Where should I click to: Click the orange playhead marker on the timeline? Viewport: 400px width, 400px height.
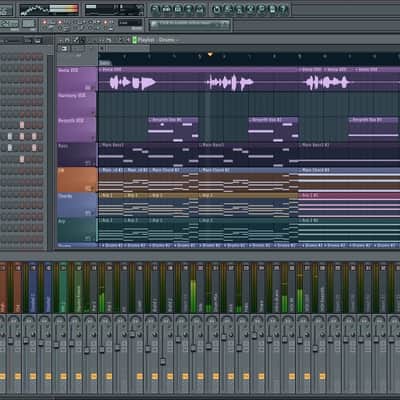[210, 54]
